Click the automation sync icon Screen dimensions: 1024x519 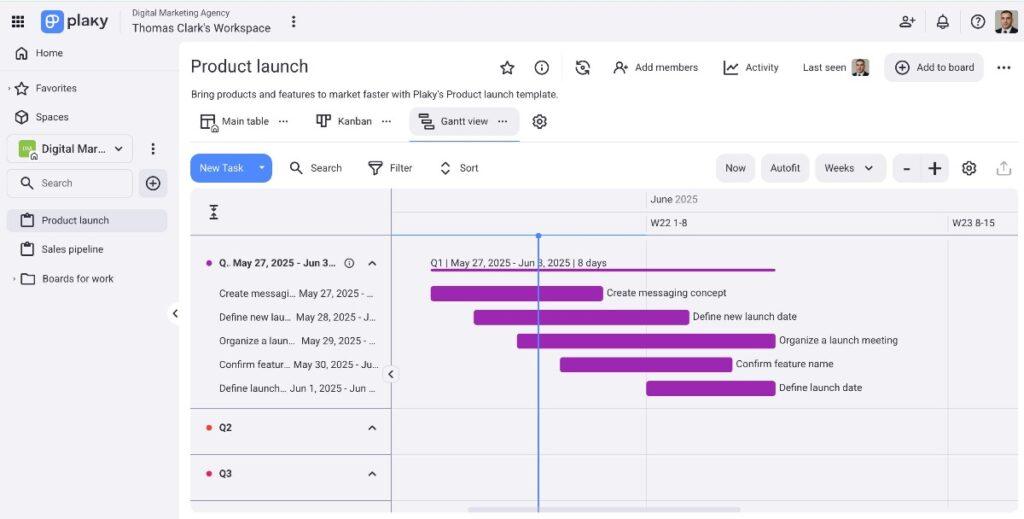coord(583,67)
